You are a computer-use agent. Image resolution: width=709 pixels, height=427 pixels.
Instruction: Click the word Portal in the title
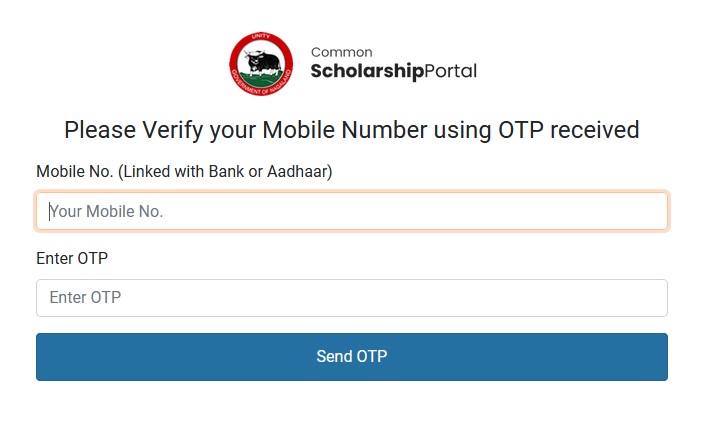point(451,71)
